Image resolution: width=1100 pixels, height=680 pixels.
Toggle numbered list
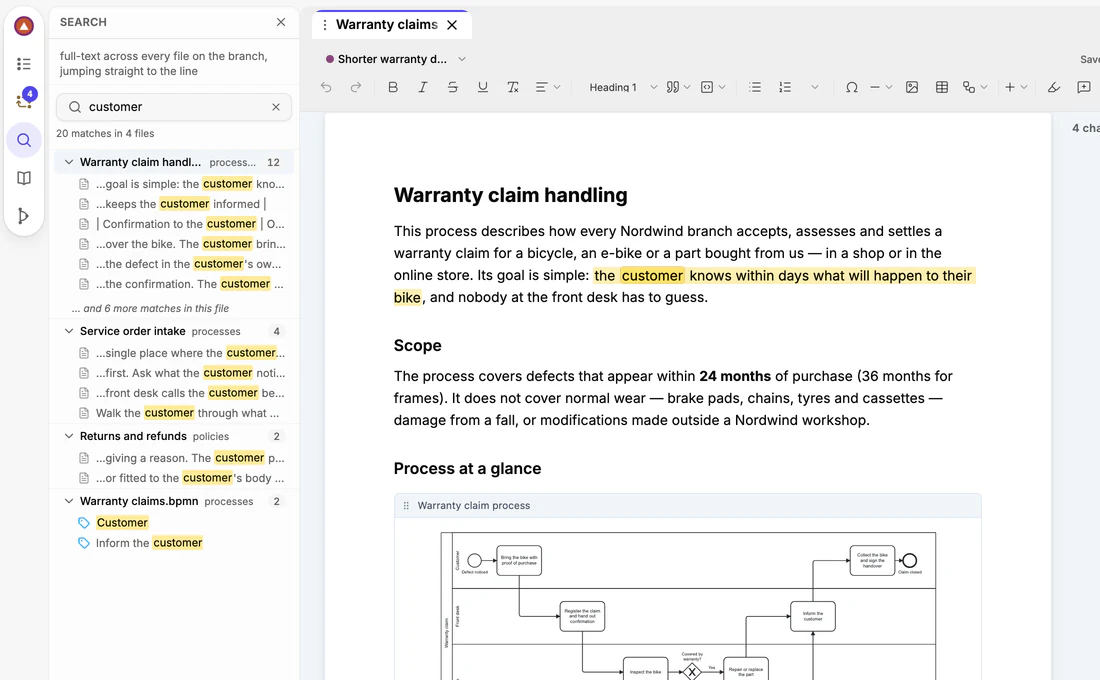pyautogui.click(x=785, y=87)
